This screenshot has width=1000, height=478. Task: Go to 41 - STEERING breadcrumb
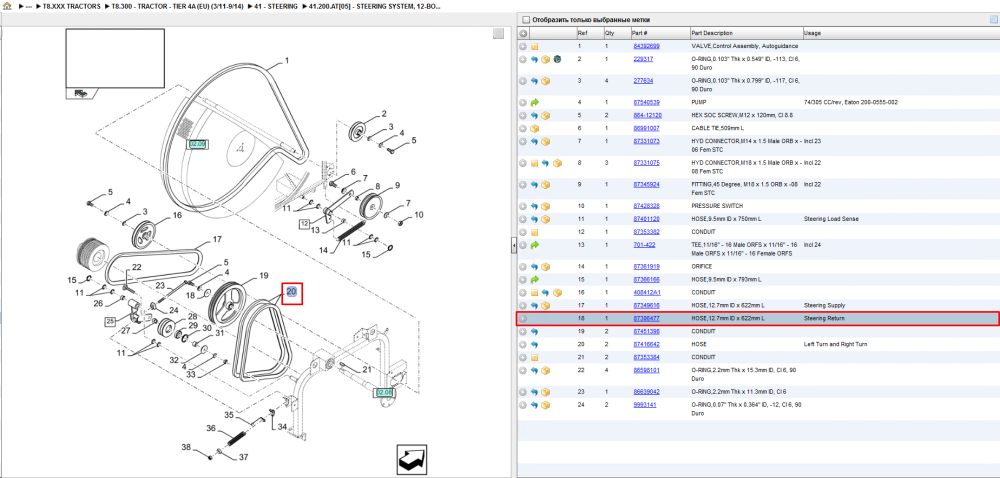[x=276, y=6]
